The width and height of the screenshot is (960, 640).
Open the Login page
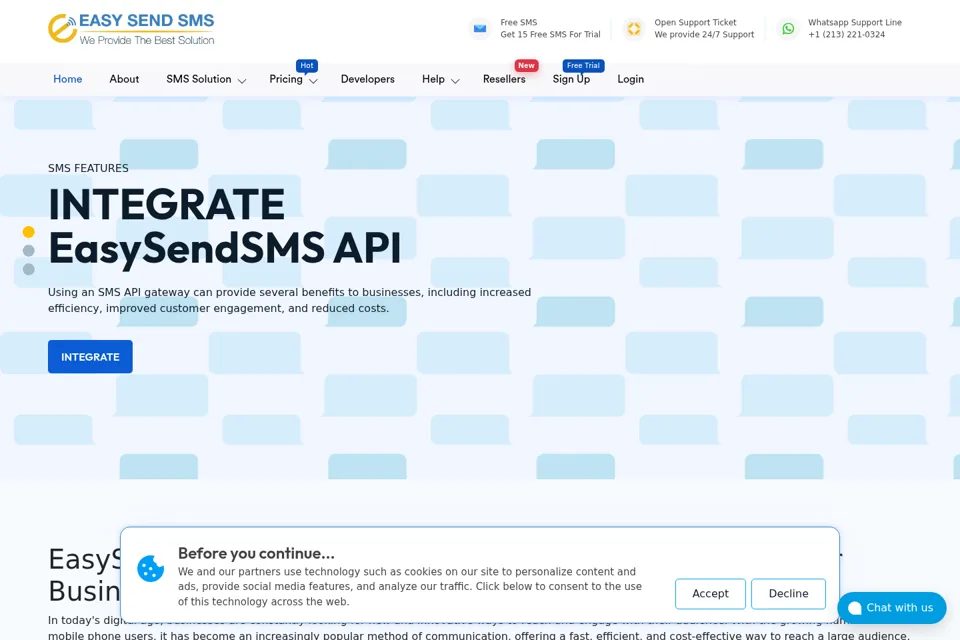(631, 79)
